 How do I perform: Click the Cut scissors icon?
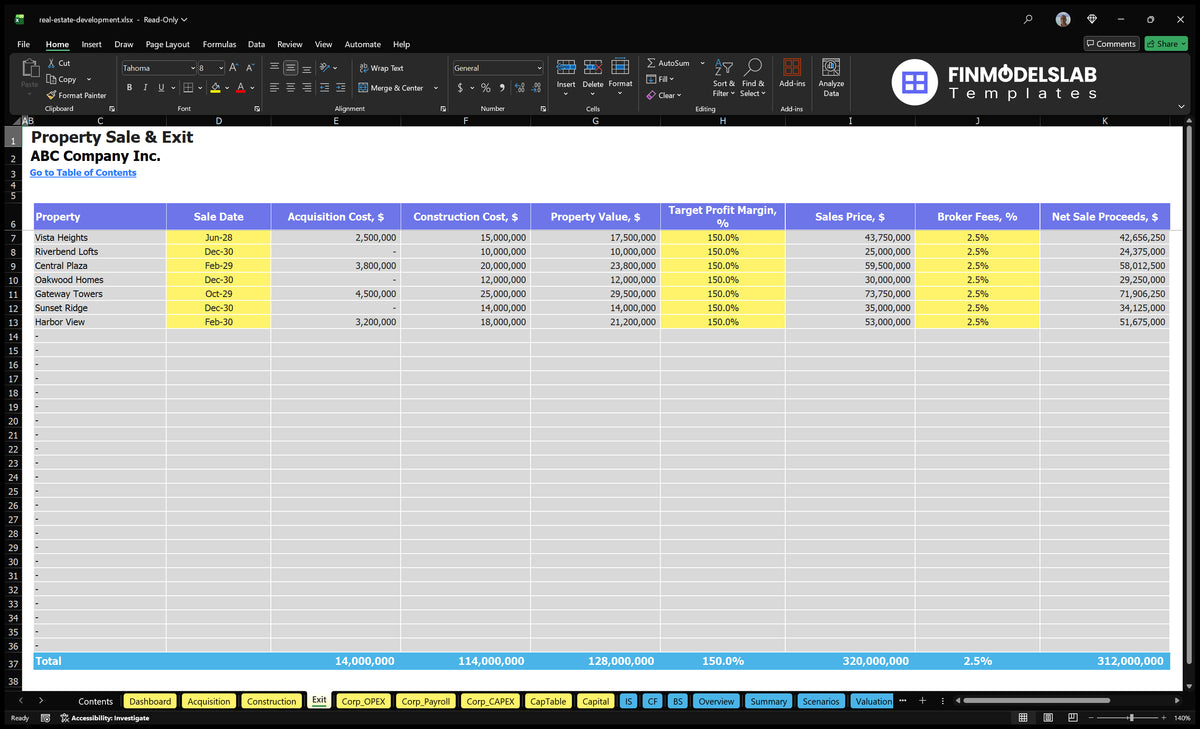pyautogui.click(x=51, y=63)
